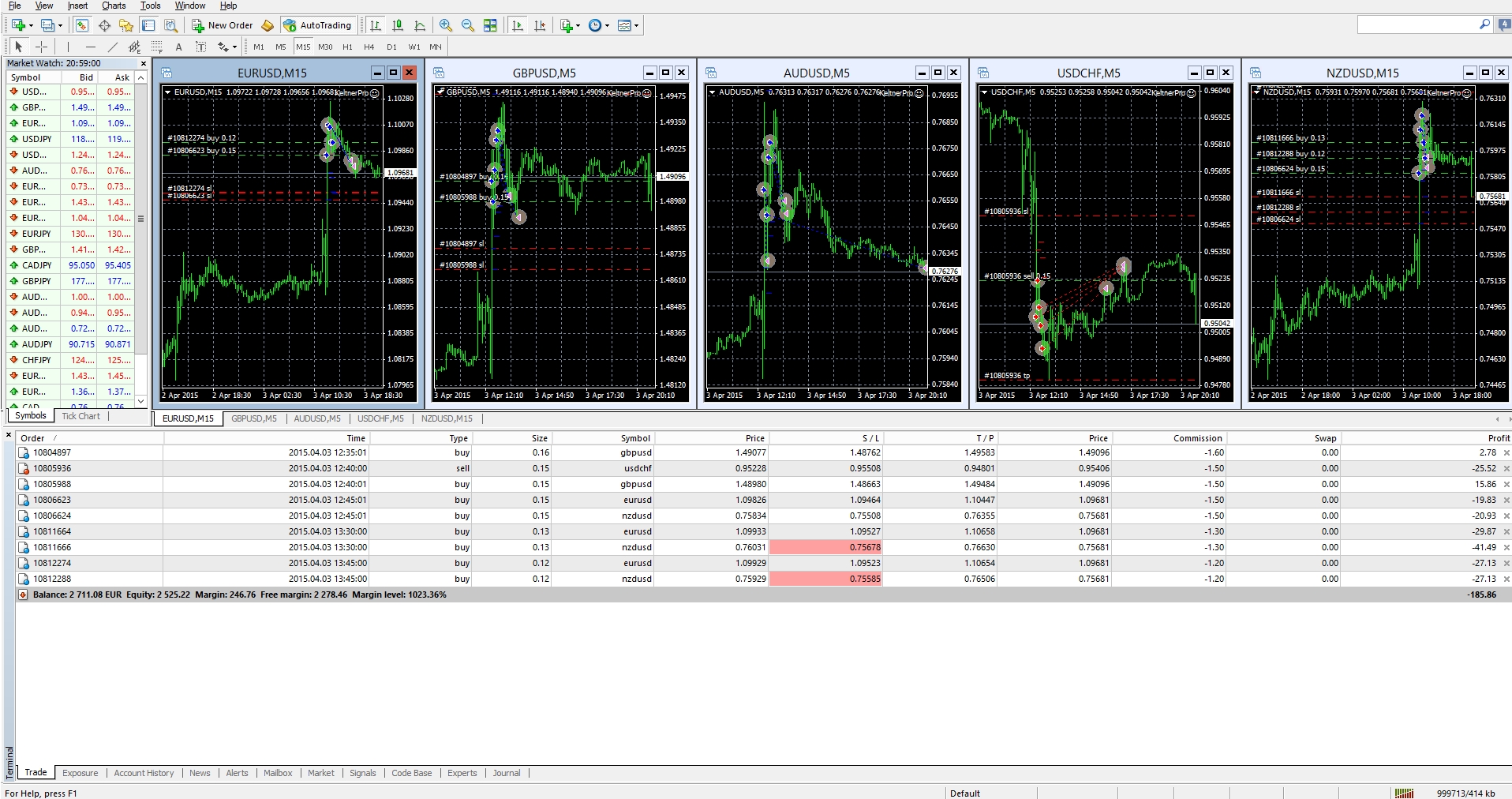The height and width of the screenshot is (799, 1512).
Task: Open the Insert menu
Action: 77,6
